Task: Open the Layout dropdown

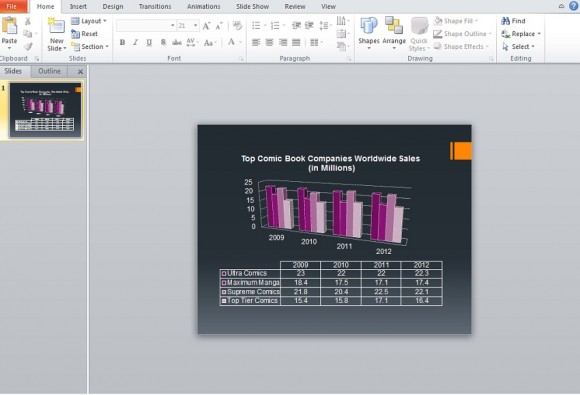Action: coord(89,21)
